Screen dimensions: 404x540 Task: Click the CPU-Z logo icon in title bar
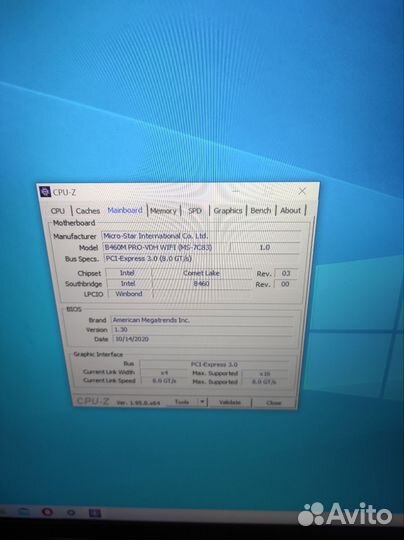point(45,191)
